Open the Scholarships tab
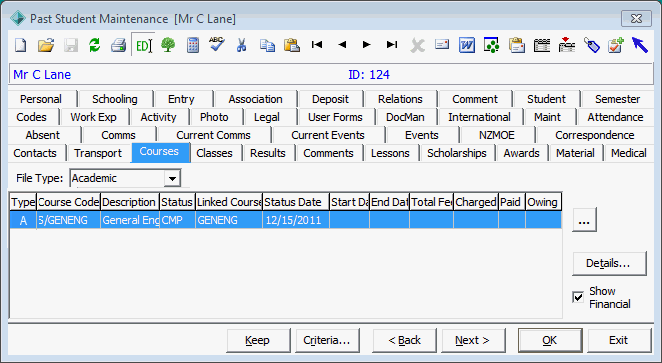The image size is (662, 363). [457, 153]
